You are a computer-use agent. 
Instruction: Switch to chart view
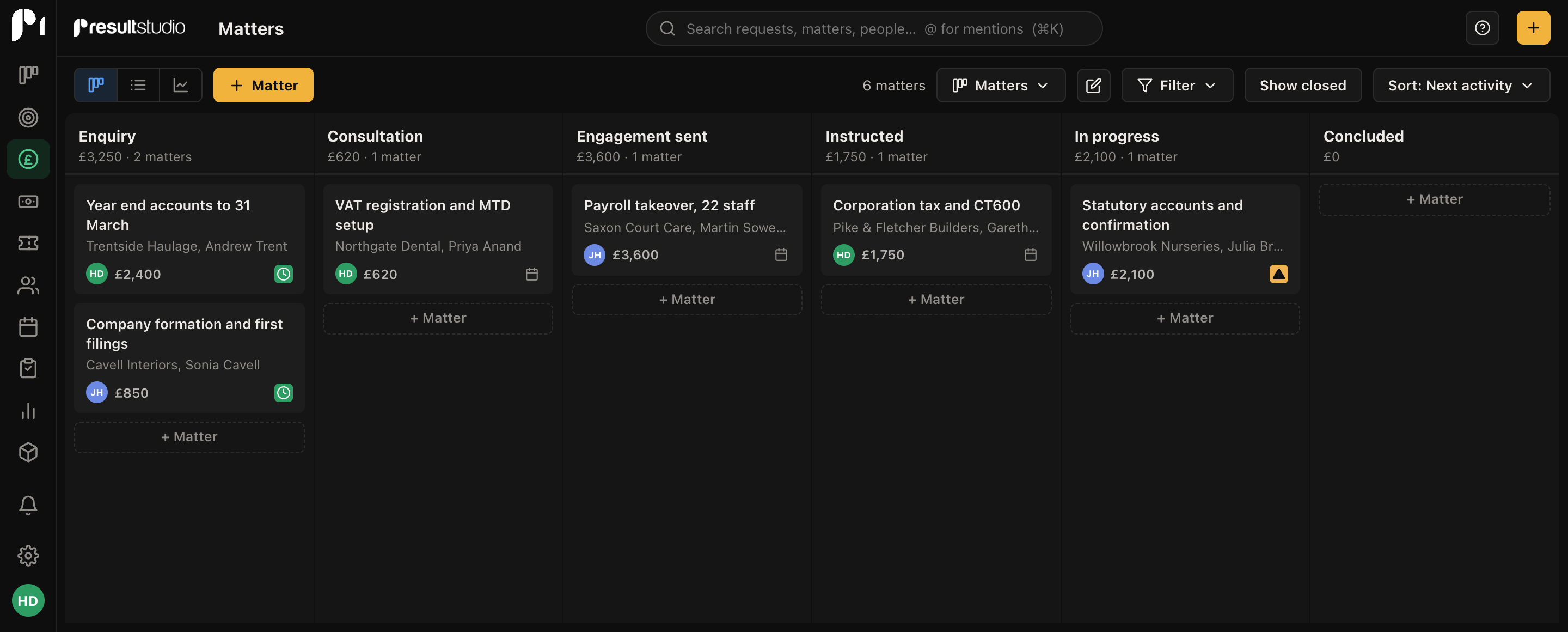(181, 85)
